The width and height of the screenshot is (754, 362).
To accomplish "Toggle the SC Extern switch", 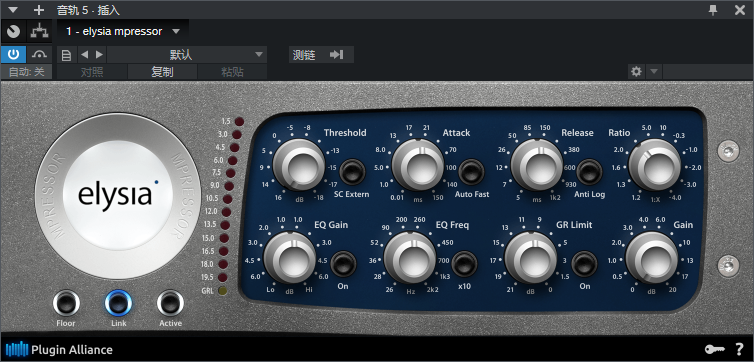I will [x=352, y=172].
